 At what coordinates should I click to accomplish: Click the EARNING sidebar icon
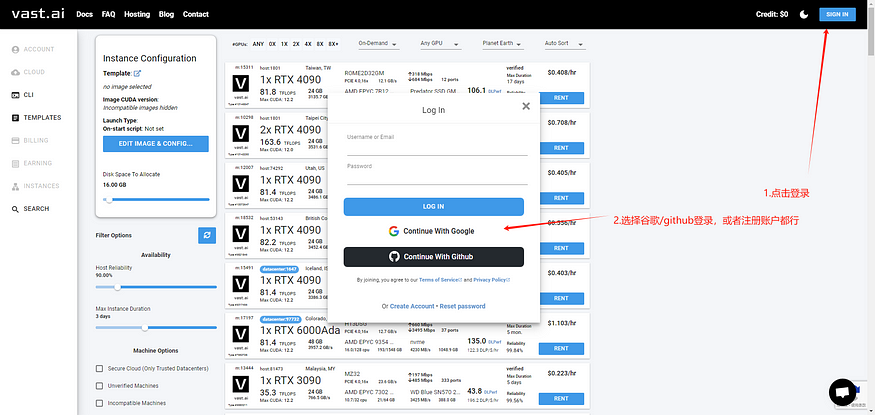click(x=15, y=163)
